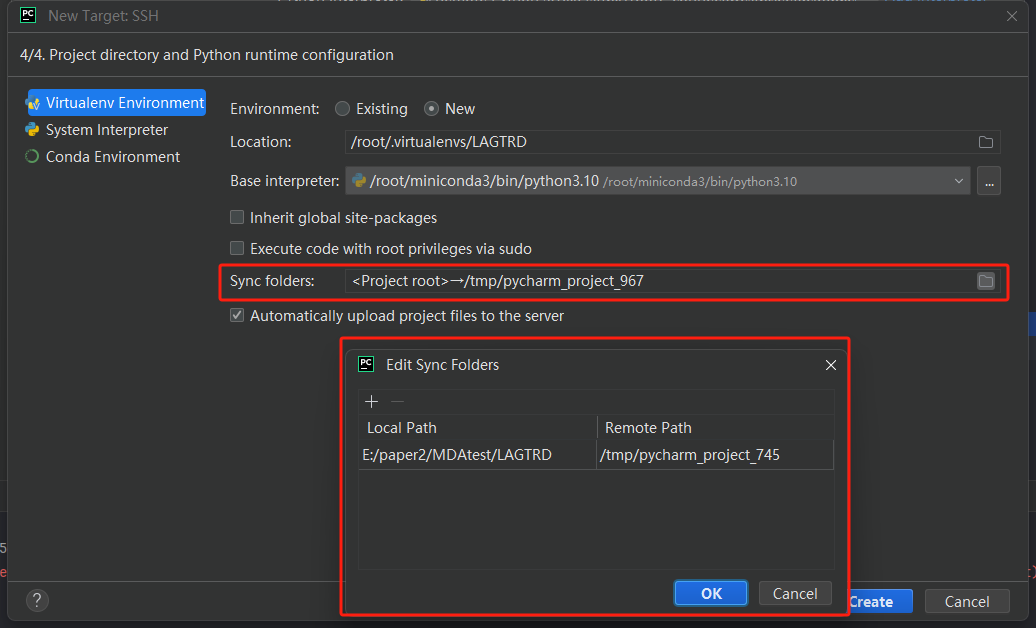Click the Local Path column header

pos(478,428)
